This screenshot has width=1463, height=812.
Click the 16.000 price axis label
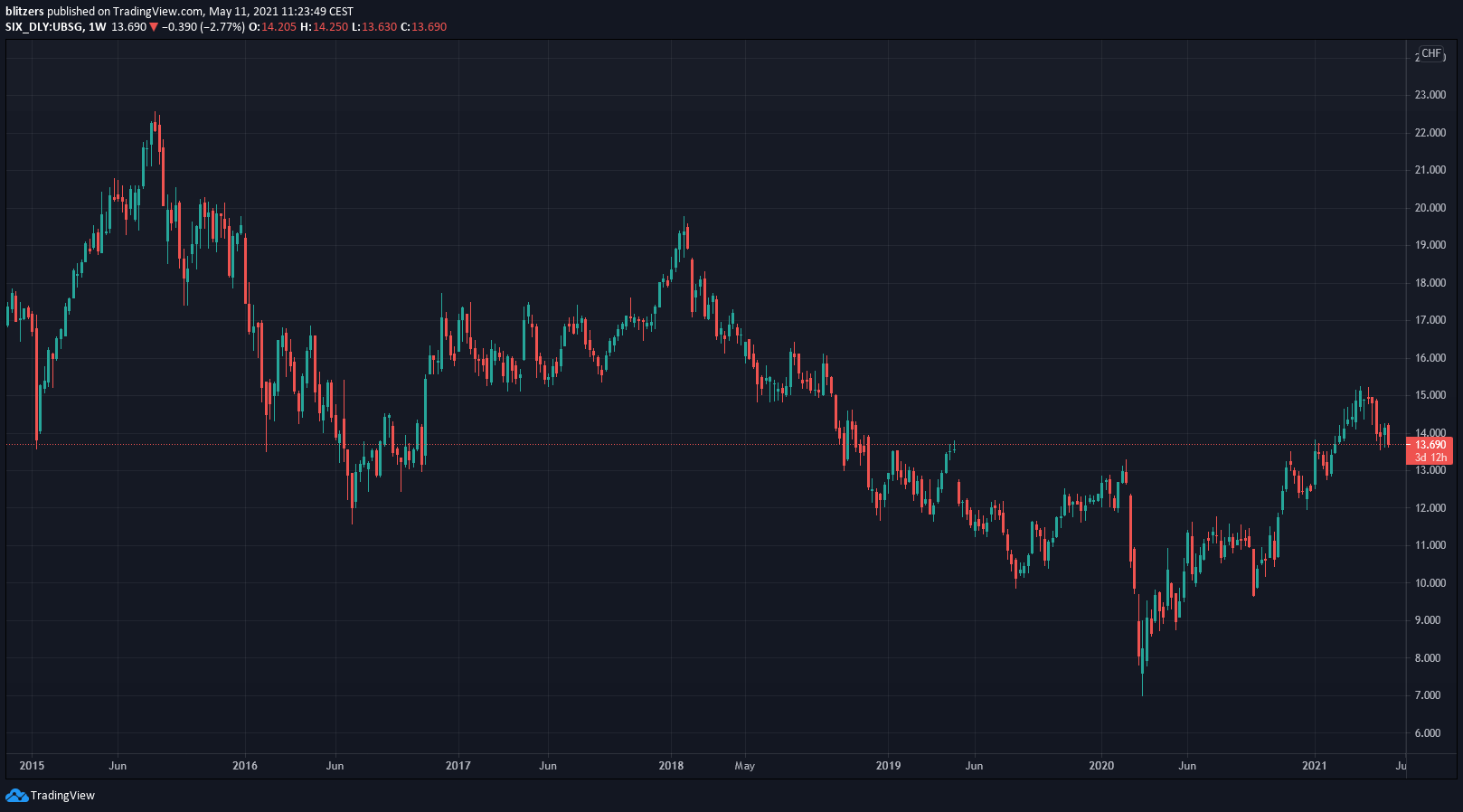coord(1430,358)
